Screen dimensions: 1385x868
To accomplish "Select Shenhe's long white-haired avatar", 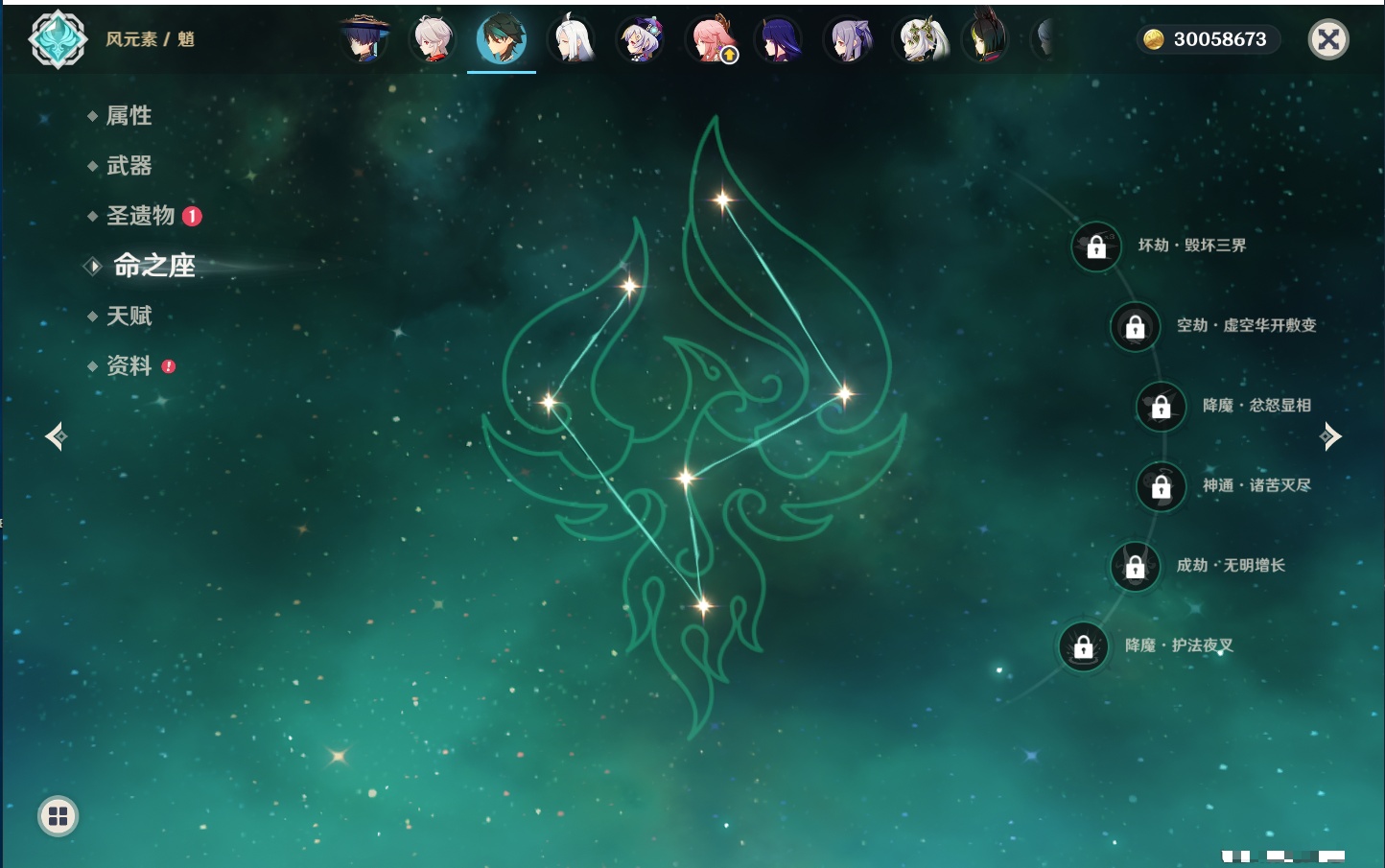I will 572,39.
